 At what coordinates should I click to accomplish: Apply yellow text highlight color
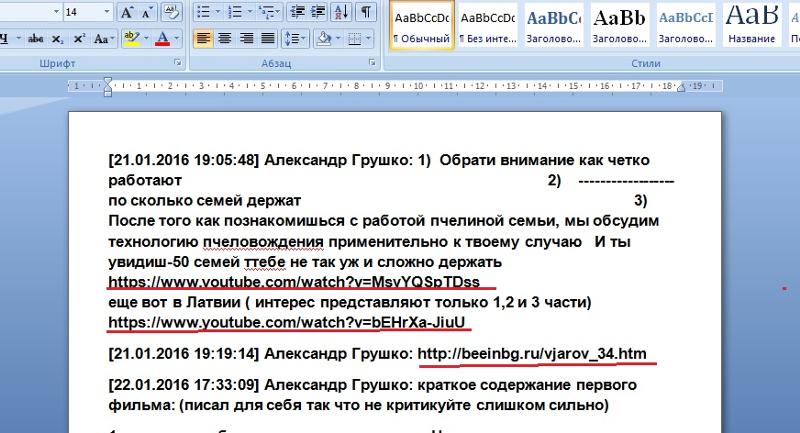pyautogui.click(x=132, y=39)
